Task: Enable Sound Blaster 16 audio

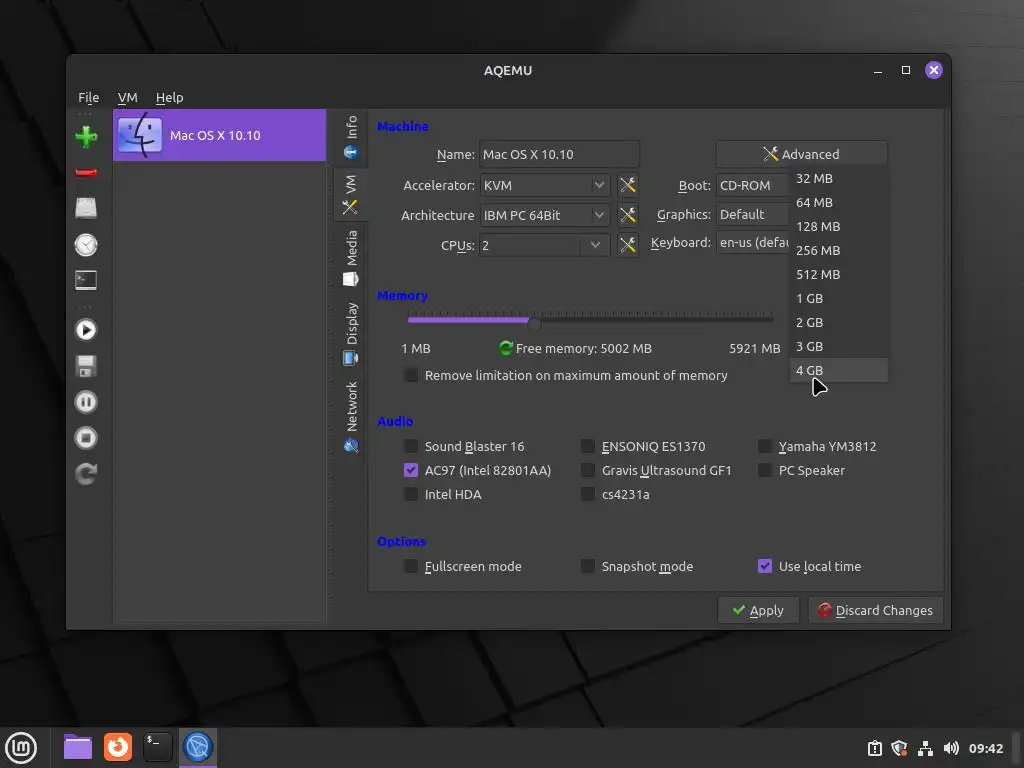Action: [411, 446]
